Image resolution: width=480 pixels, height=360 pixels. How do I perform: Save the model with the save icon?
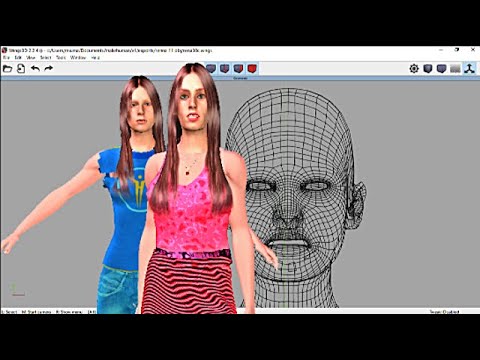tap(21, 69)
